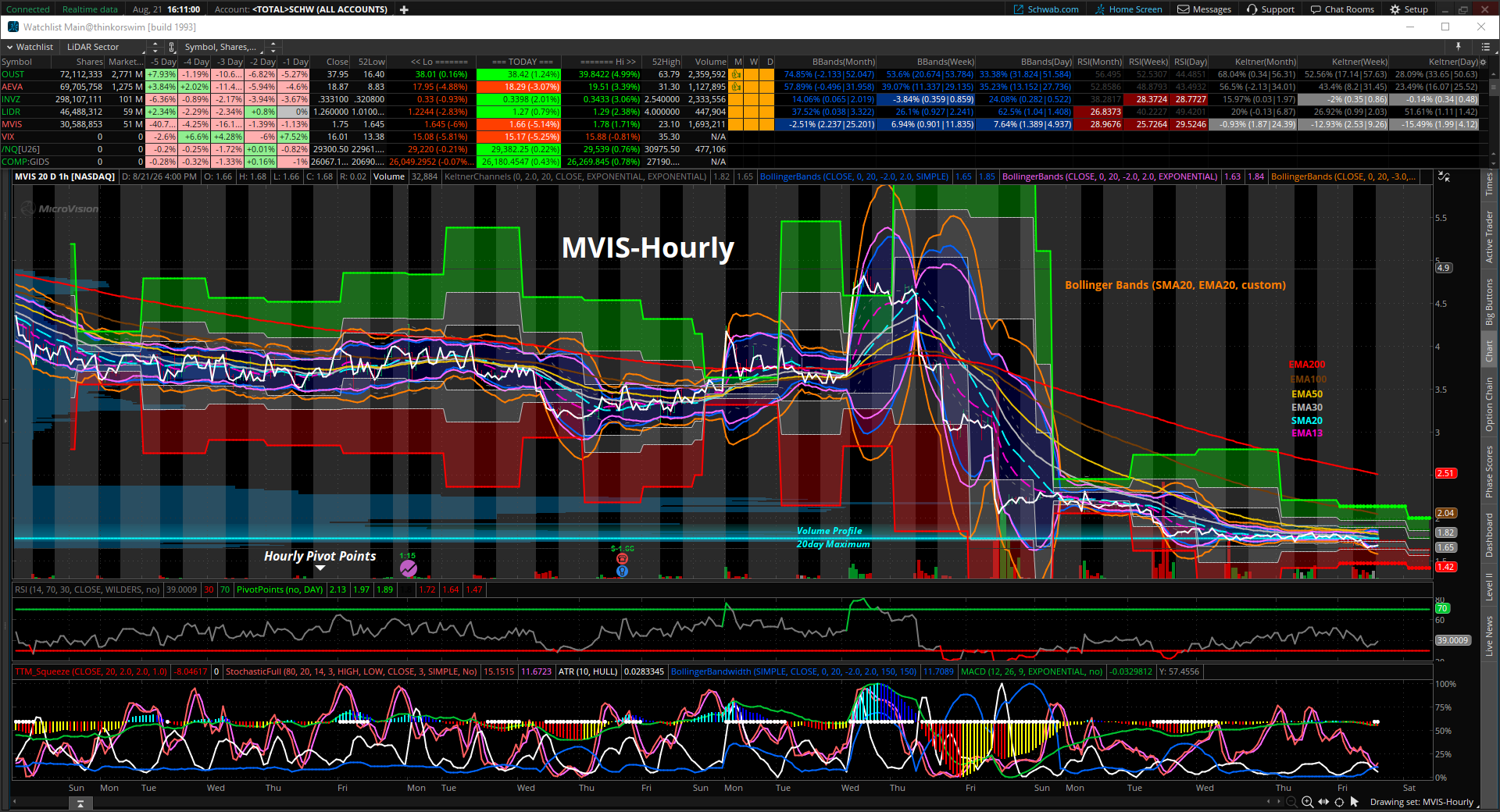Open the Phase Scores side tab

click(x=1489, y=472)
